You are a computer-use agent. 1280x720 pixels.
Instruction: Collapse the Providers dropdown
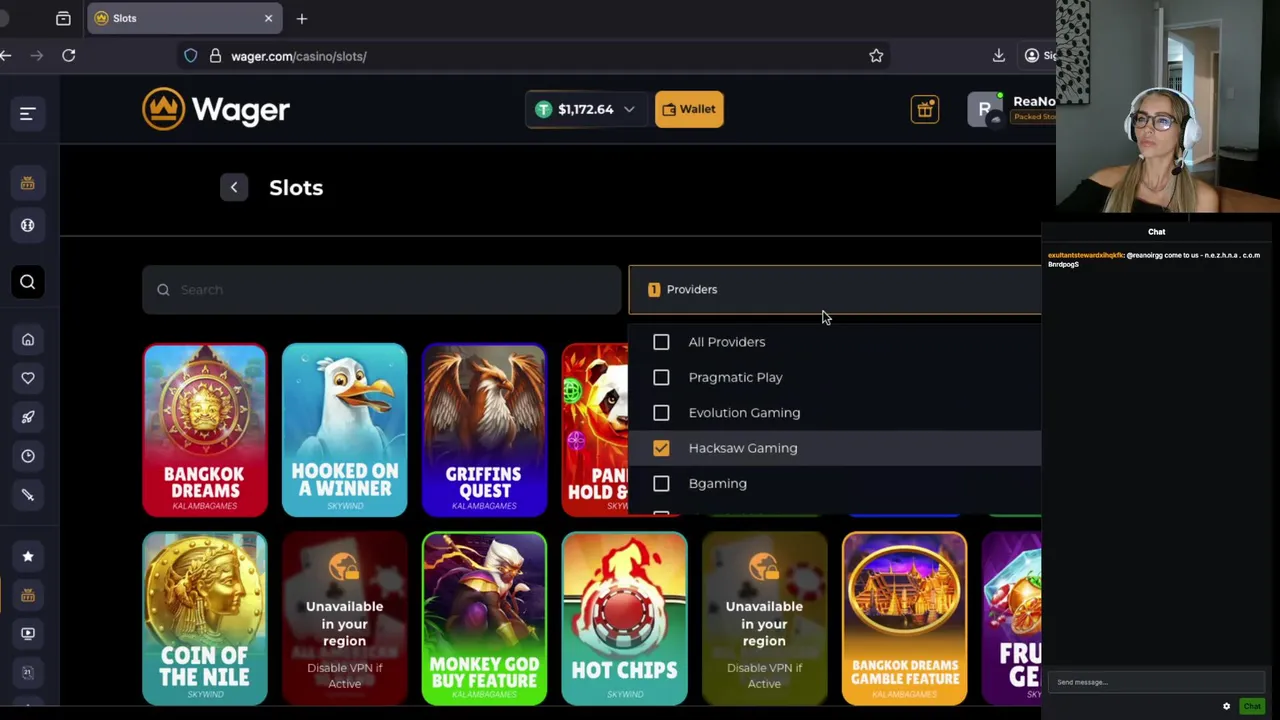(835, 290)
